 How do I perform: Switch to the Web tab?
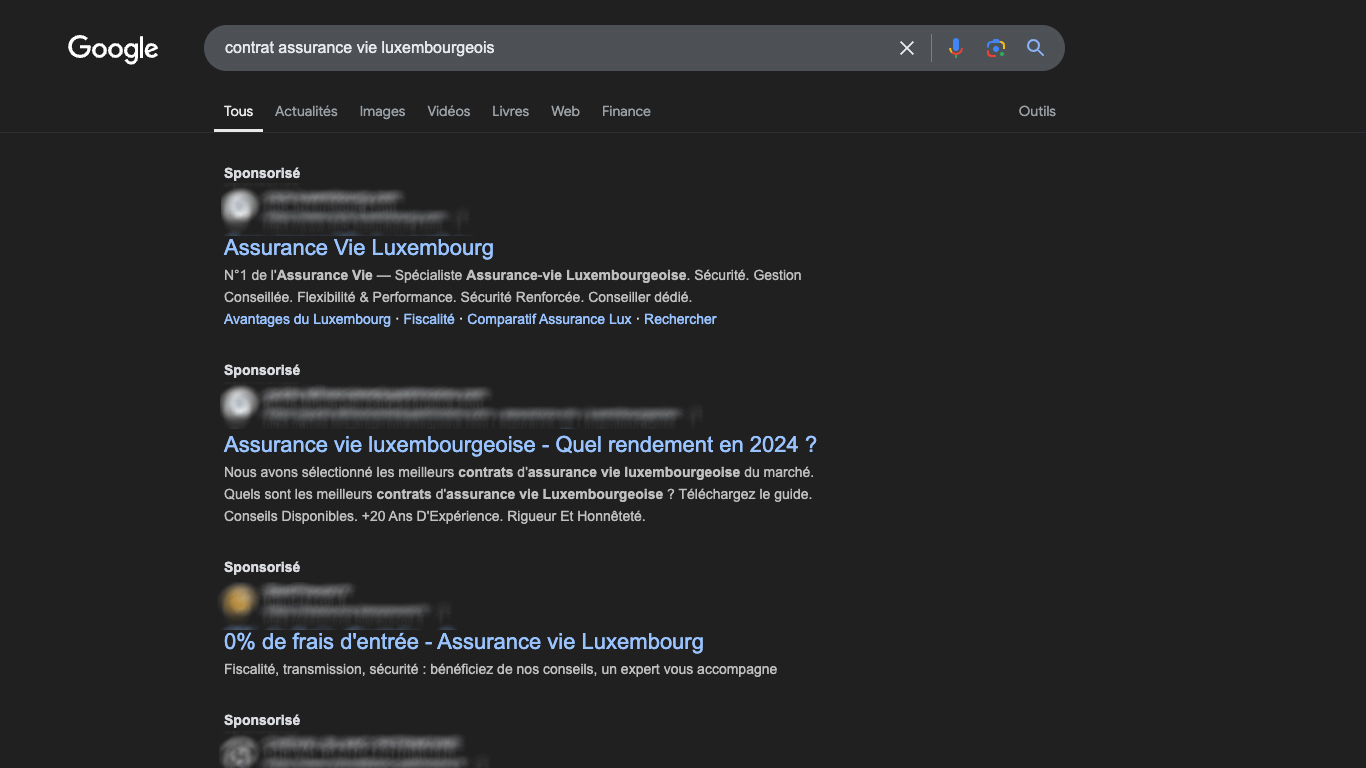tap(565, 111)
